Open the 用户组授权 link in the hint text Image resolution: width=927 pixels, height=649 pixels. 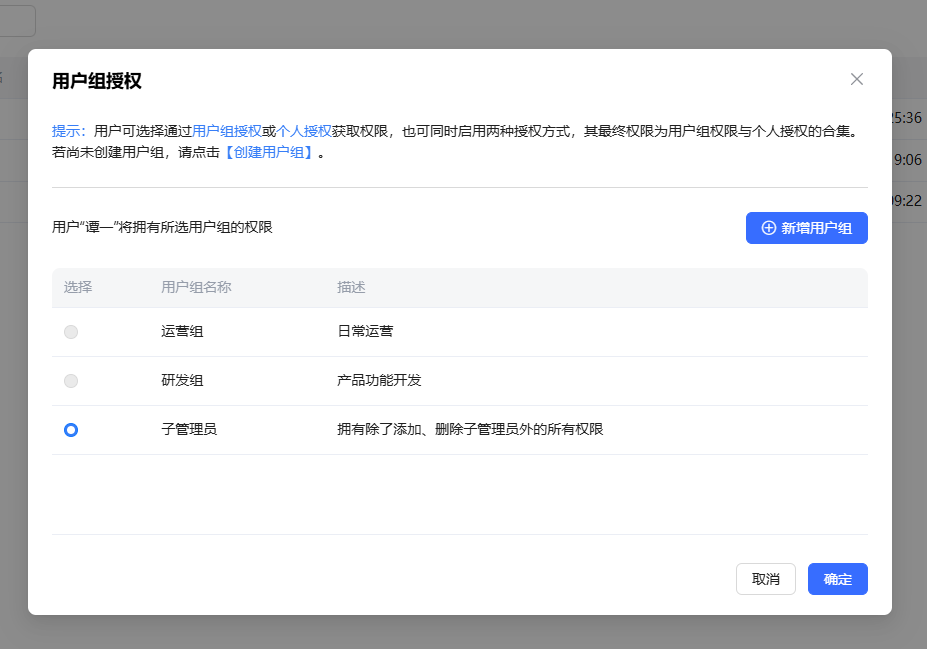click(227, 131)
